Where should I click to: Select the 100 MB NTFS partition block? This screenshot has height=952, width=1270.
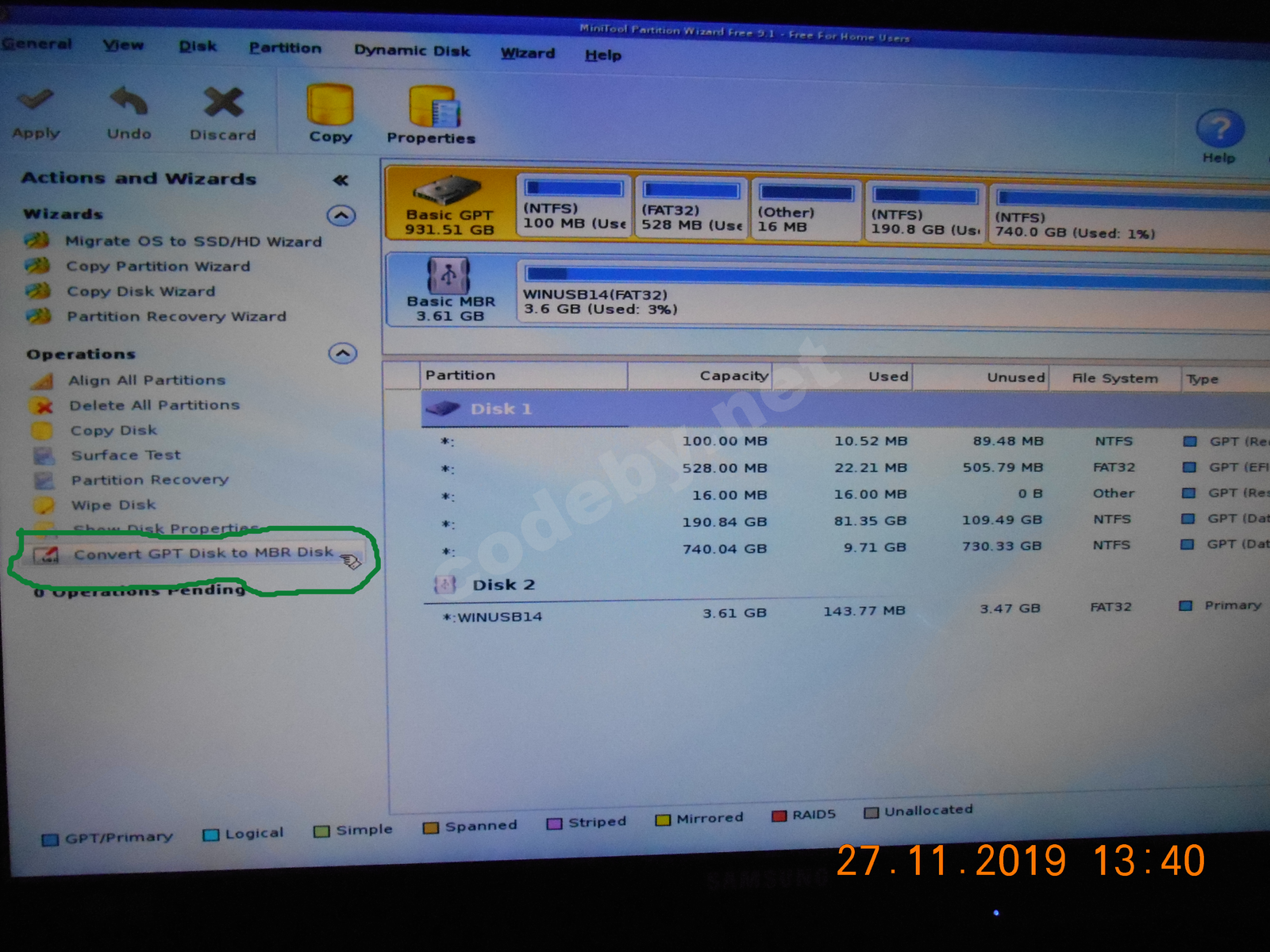click(574, 206)
